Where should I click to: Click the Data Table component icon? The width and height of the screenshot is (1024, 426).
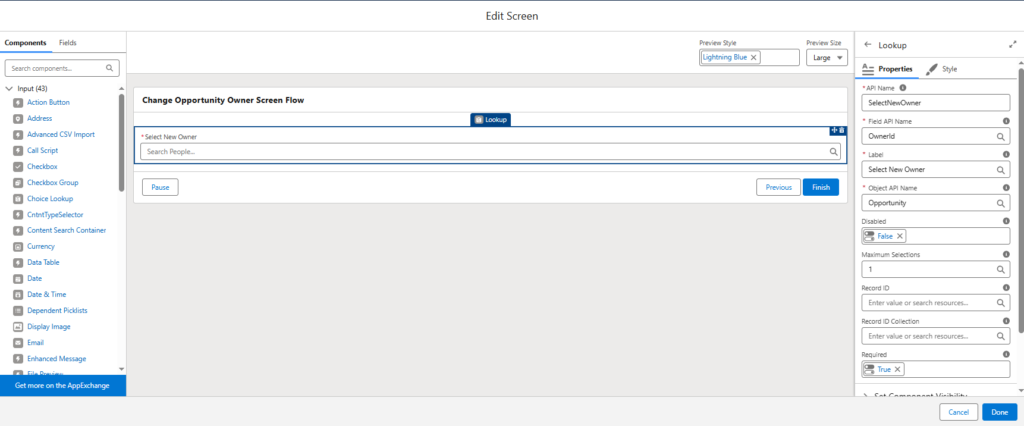18,263
